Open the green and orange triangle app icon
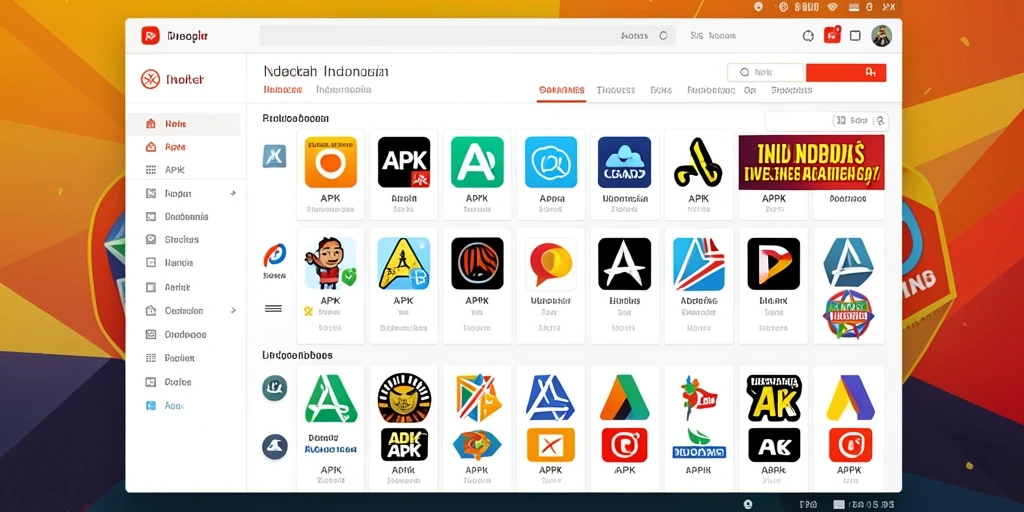This screenshot has width=1024, height=512. point(625,398)
